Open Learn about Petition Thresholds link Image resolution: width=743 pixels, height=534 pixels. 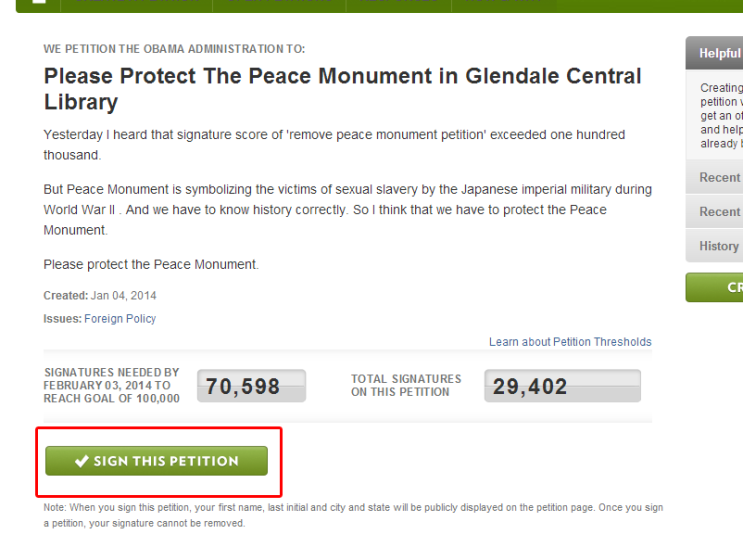570,342
